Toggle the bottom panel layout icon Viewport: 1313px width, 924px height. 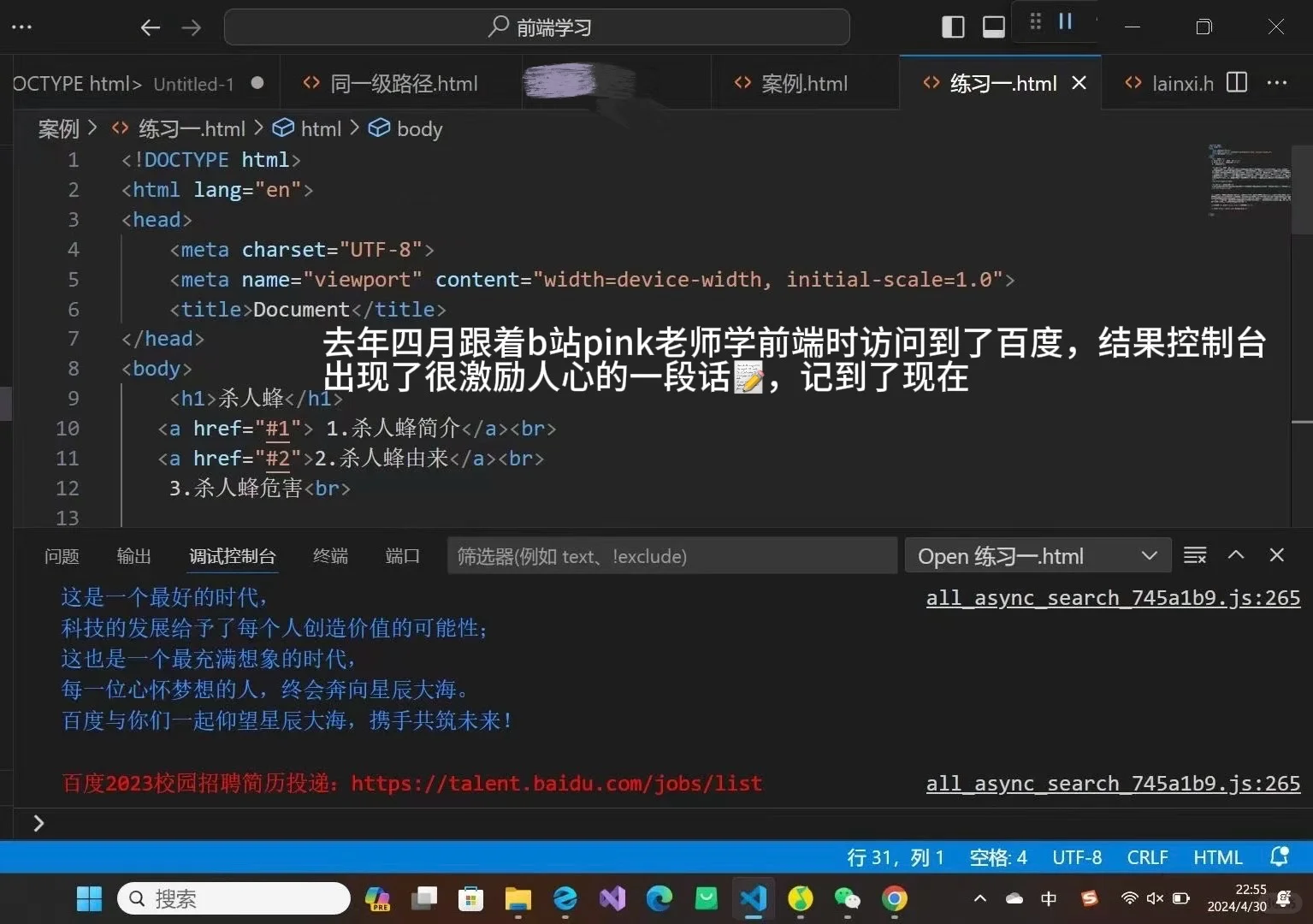click(x=994, y=27)
